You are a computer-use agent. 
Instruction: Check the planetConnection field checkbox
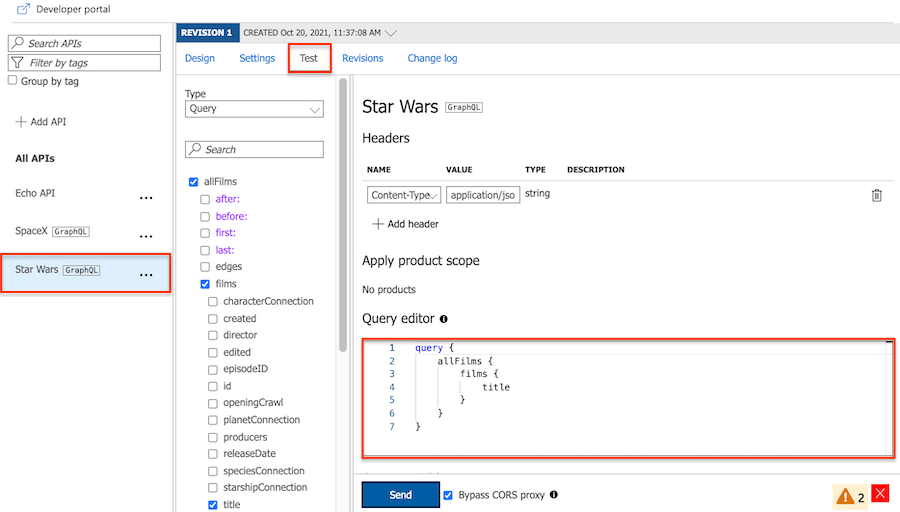pyautogui.click(x=213, y=420)
